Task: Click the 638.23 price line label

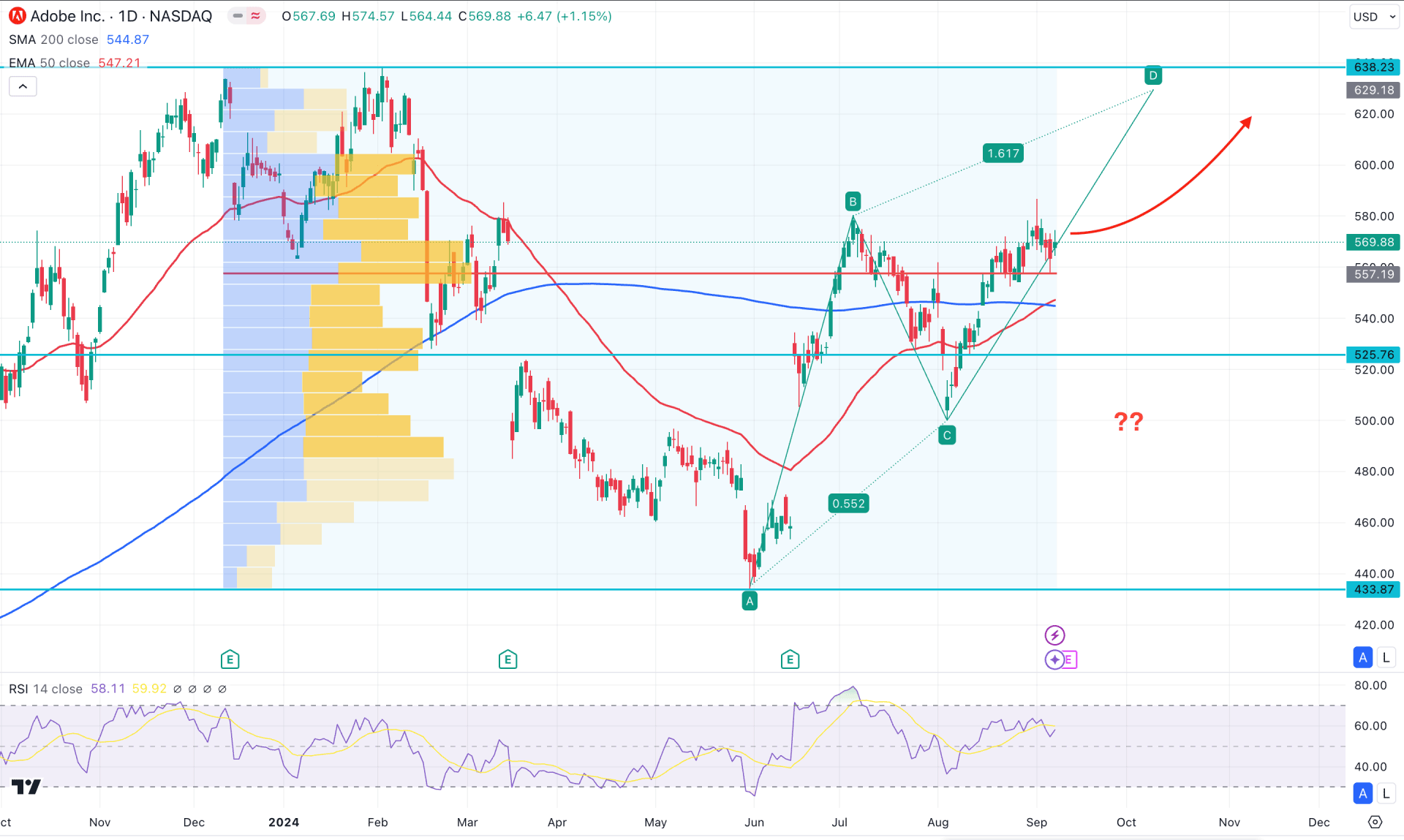Action: coord(1374,67)
